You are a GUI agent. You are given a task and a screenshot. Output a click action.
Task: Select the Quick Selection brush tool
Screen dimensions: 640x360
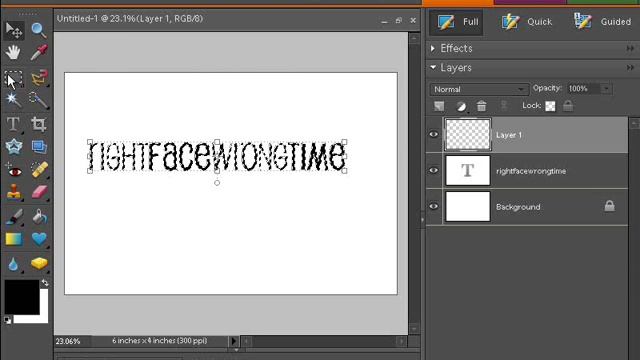pyautogui.click(x=39, y=100)
